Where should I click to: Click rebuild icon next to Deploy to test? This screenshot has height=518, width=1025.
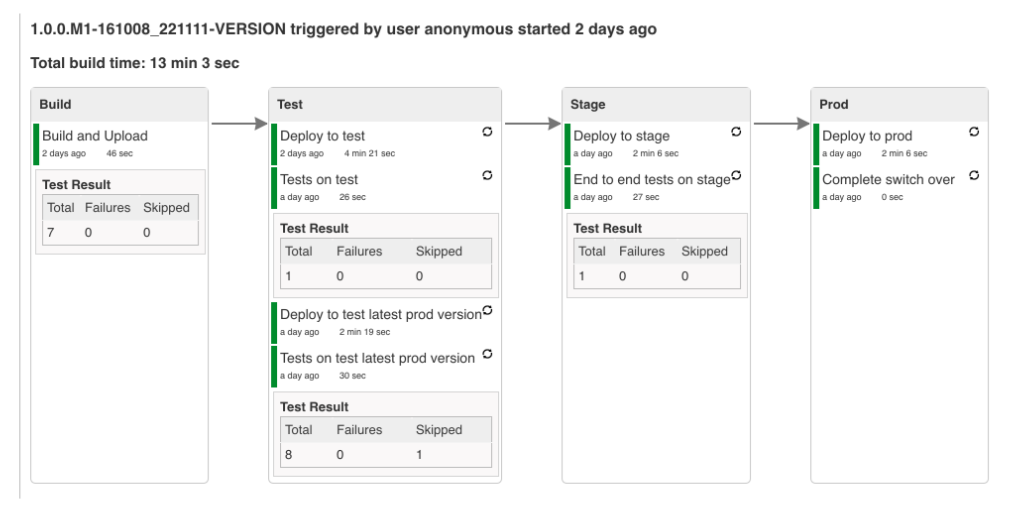click(x=487, y=132)
